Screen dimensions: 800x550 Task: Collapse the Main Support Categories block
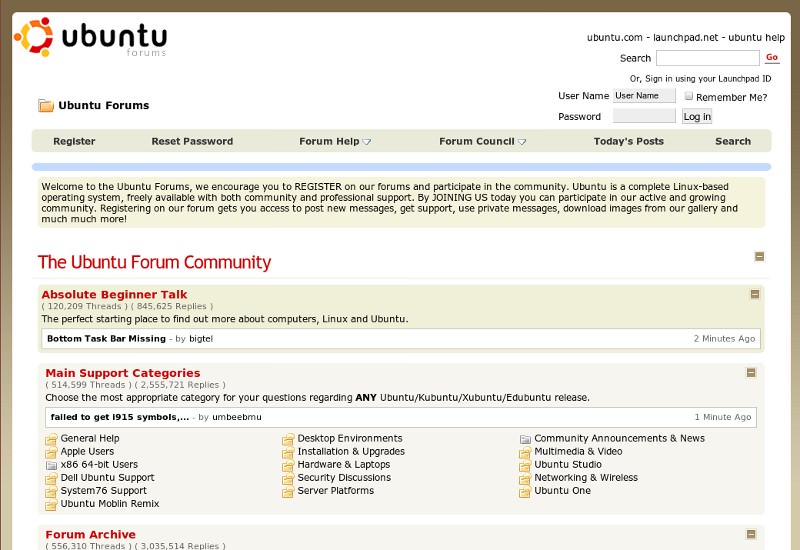click(x=751, y=373)
